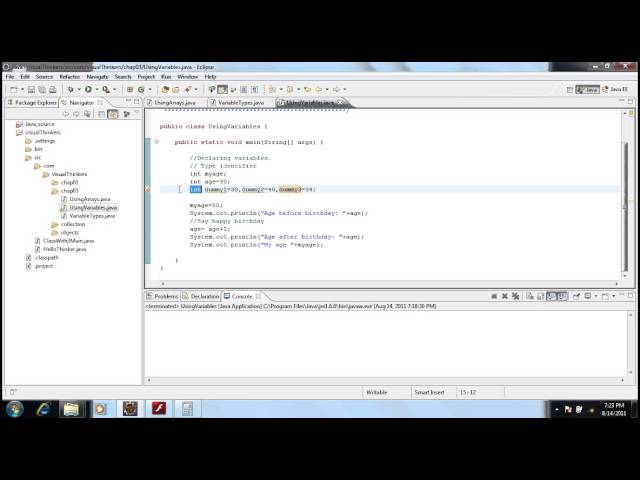The width and height of the screenshot is (640, 480).
Task: Click the Print toolbar icon
Action: [53, 89]
